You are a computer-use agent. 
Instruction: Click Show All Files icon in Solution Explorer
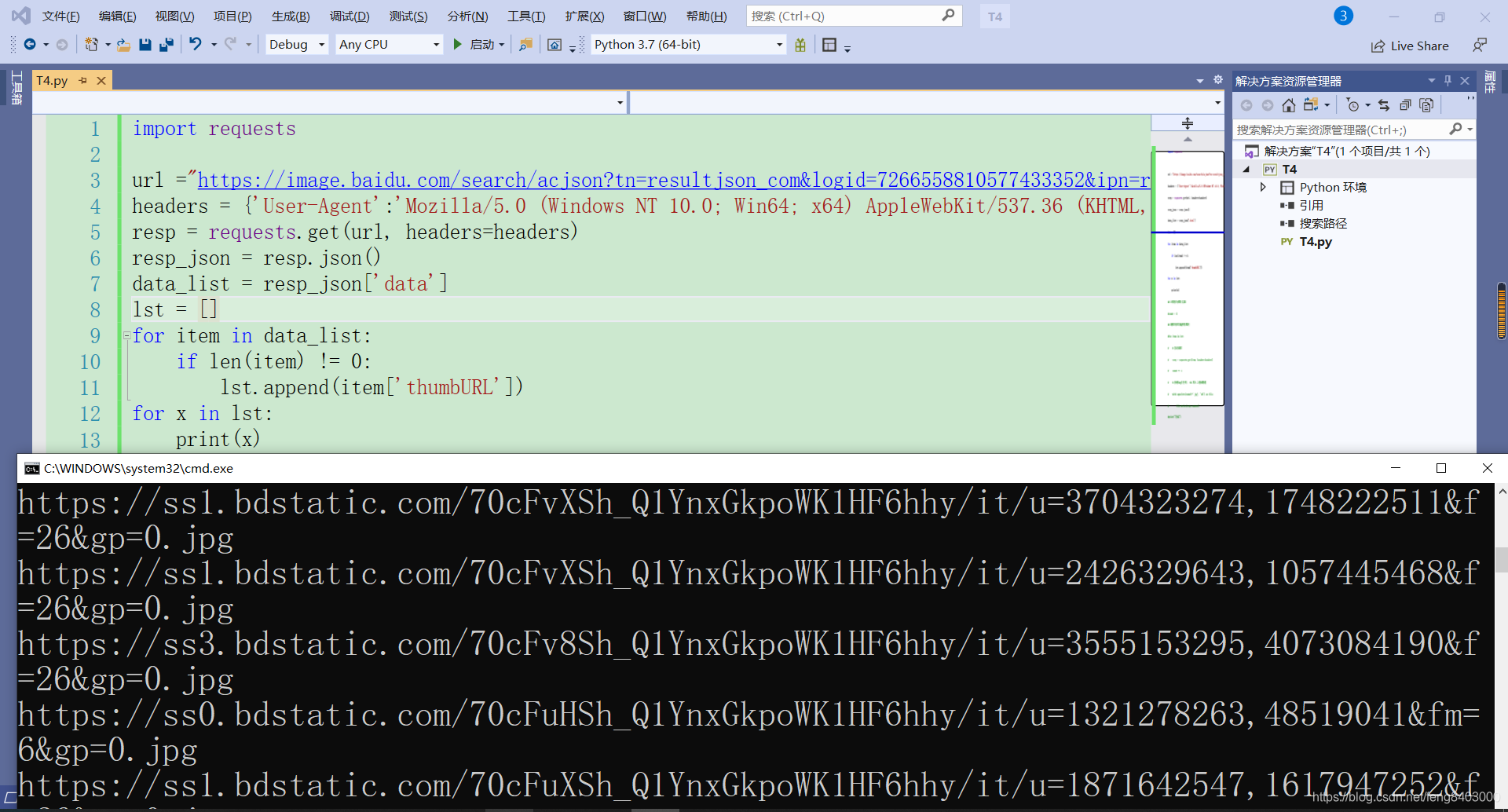[1427, 105]
